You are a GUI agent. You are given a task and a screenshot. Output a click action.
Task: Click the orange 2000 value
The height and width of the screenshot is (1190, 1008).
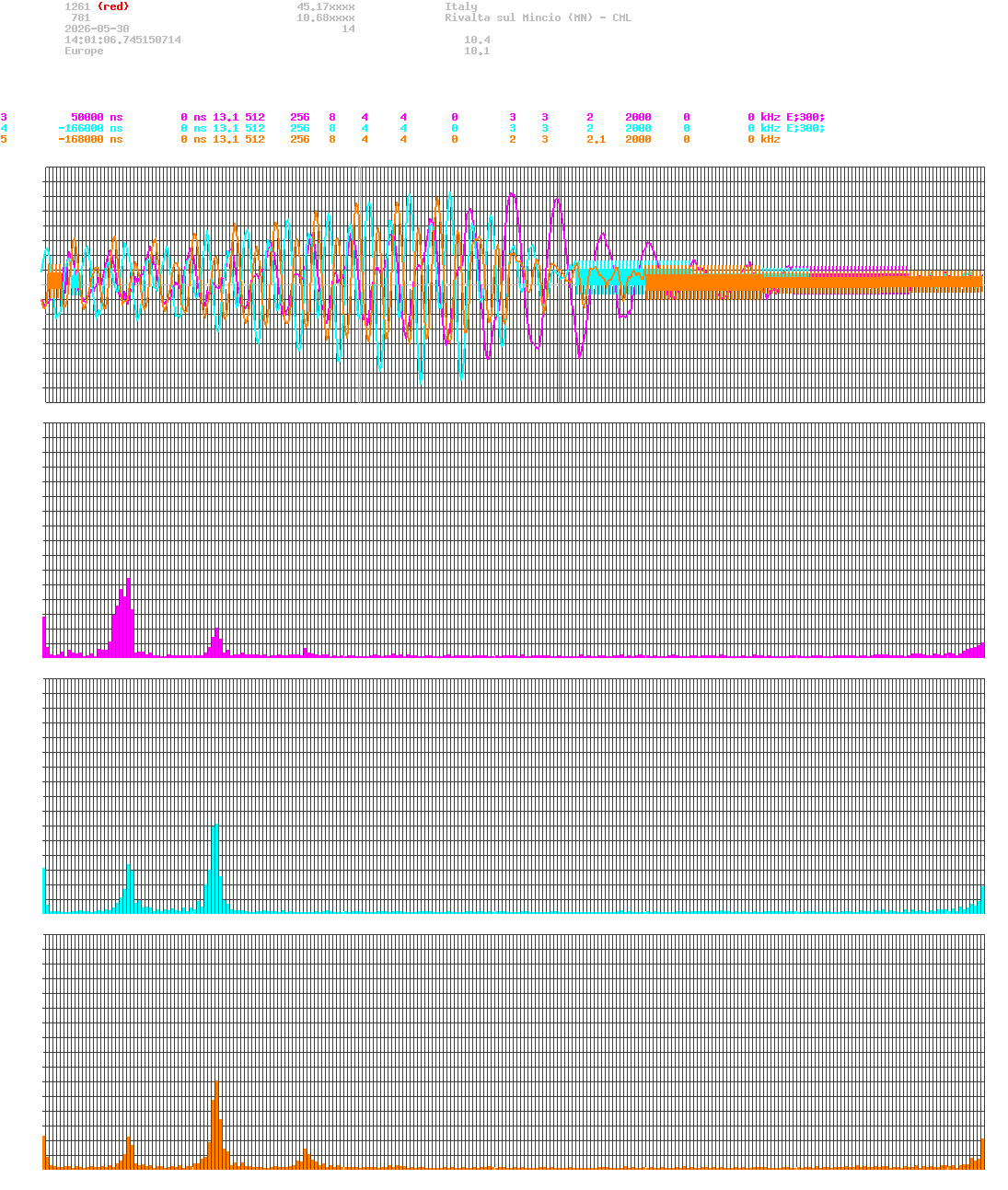(638, 139)
